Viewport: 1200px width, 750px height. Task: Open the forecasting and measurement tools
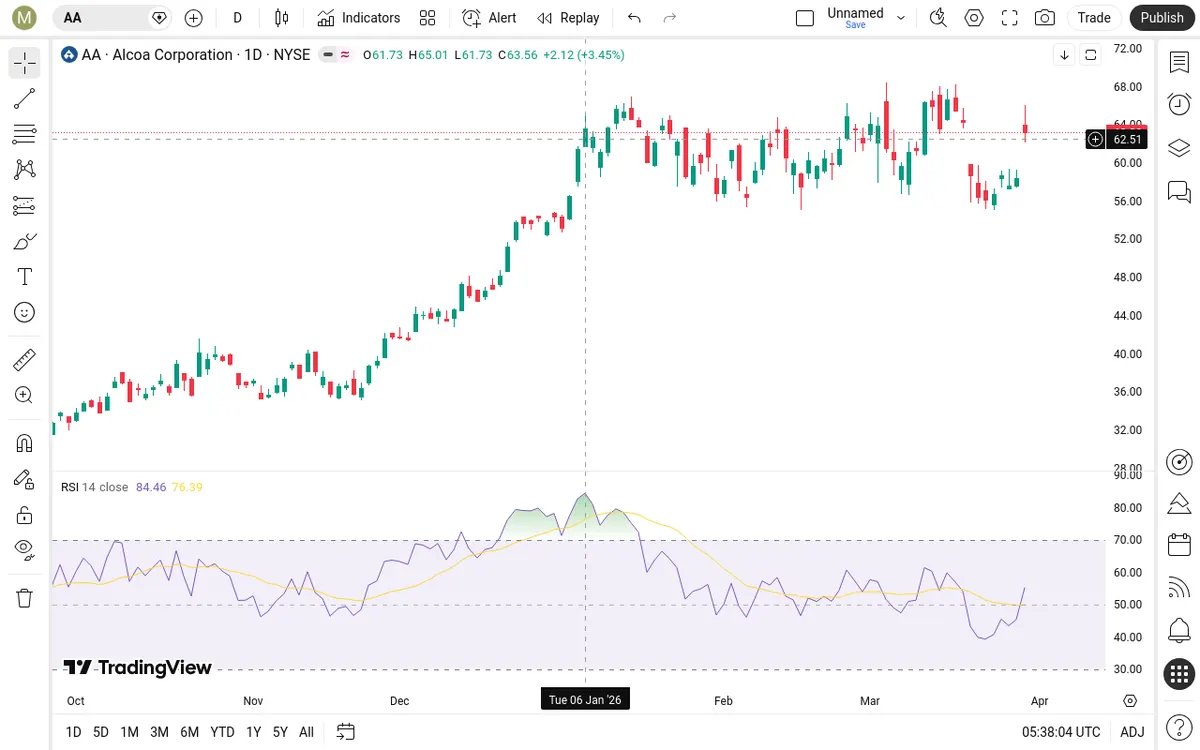pos(25,205)
